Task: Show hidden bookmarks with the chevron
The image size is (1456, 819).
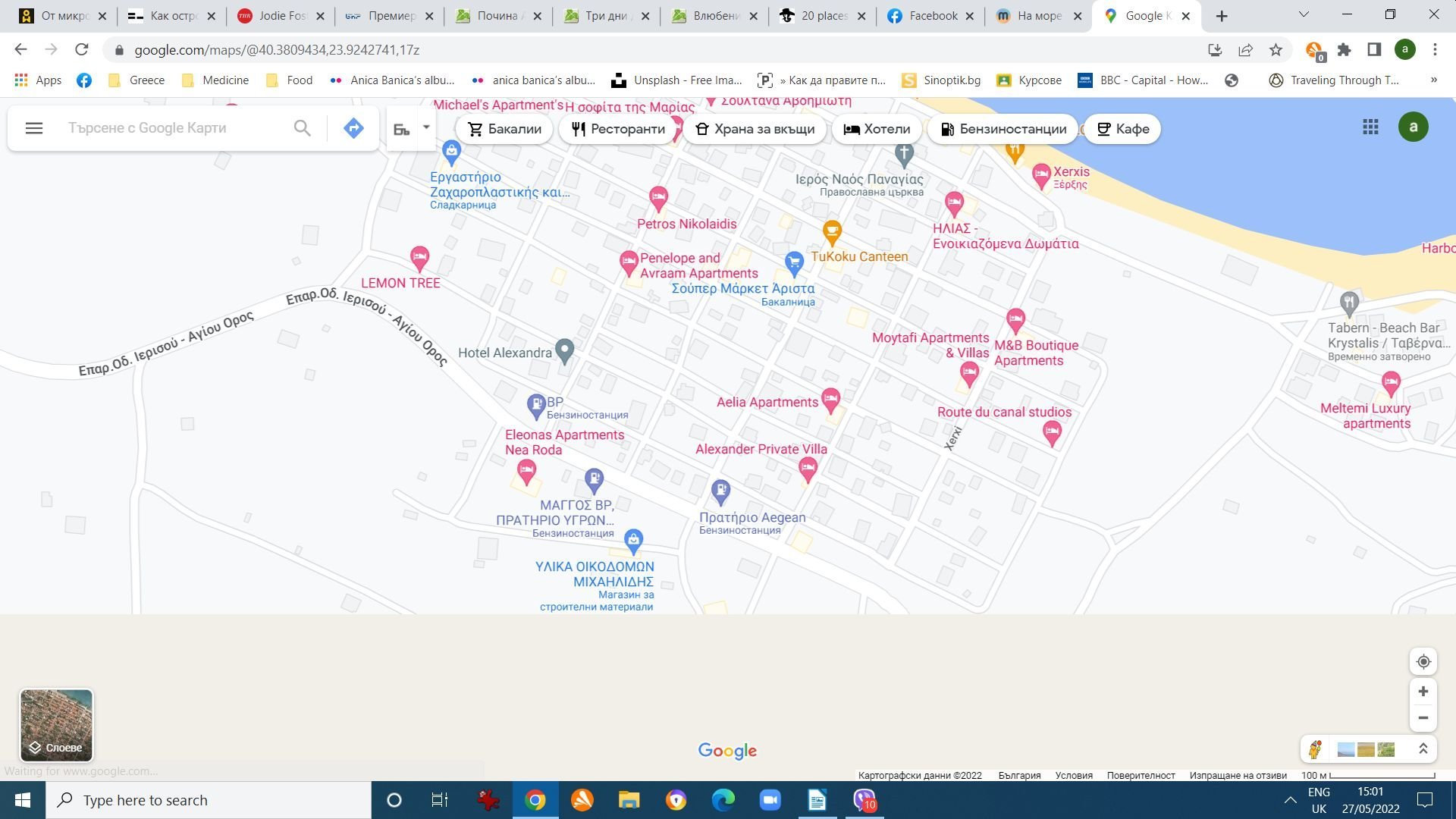Action: point(1433,80)
